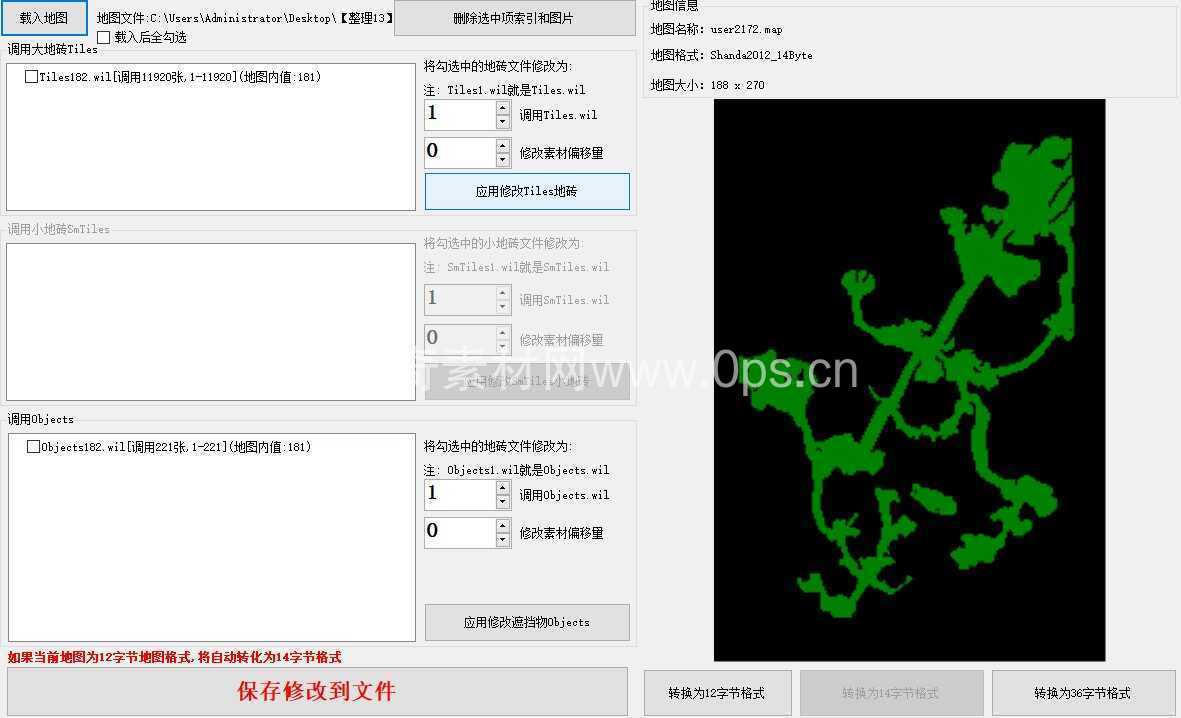Click the green map preview thumbnail
Image resolution: width=1181 pixels, height=718 pixels.
tap(909, 380)
